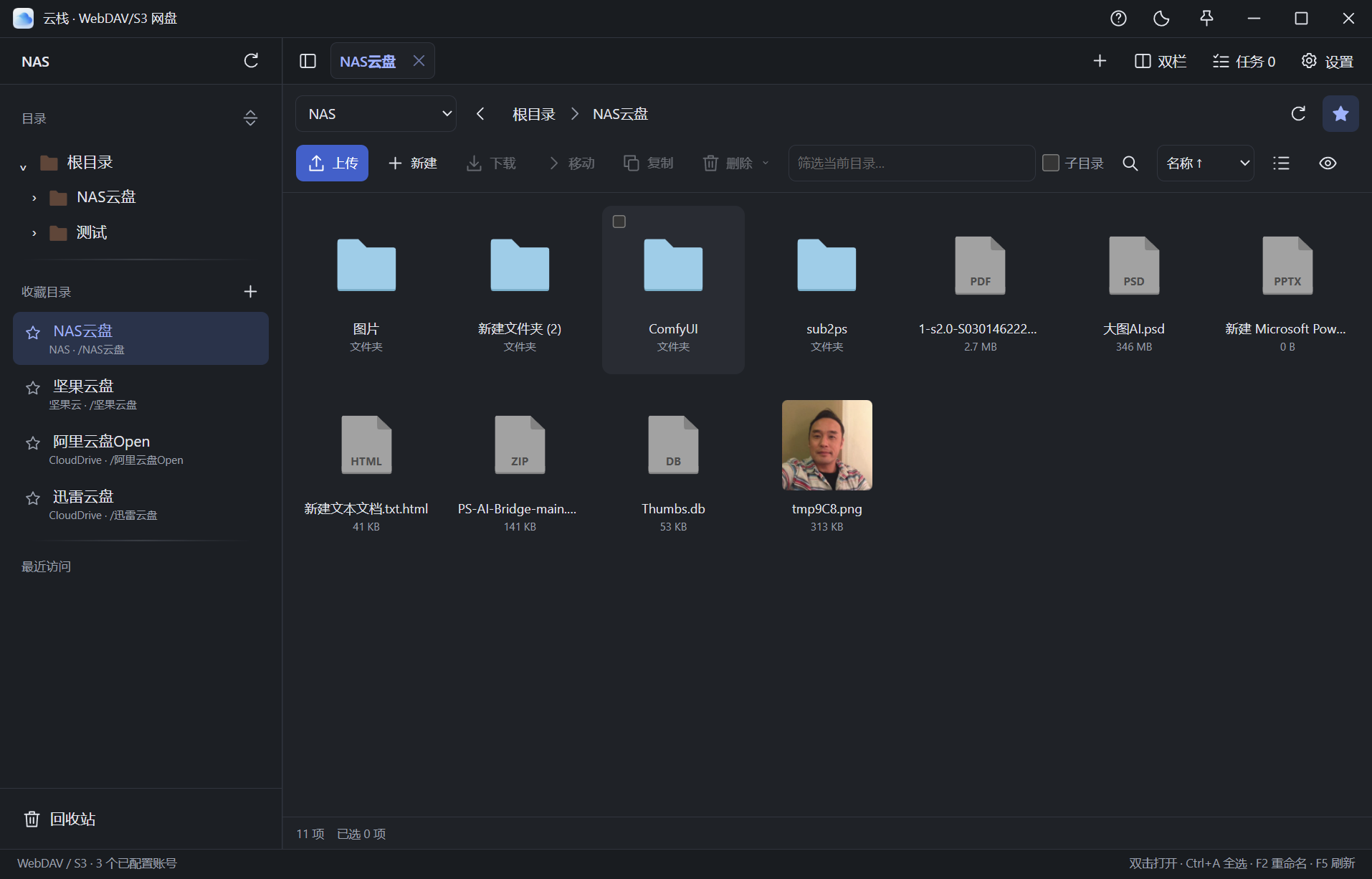Click the 移动 move toolbar item

pyautogui.click(x=571, y=163)
